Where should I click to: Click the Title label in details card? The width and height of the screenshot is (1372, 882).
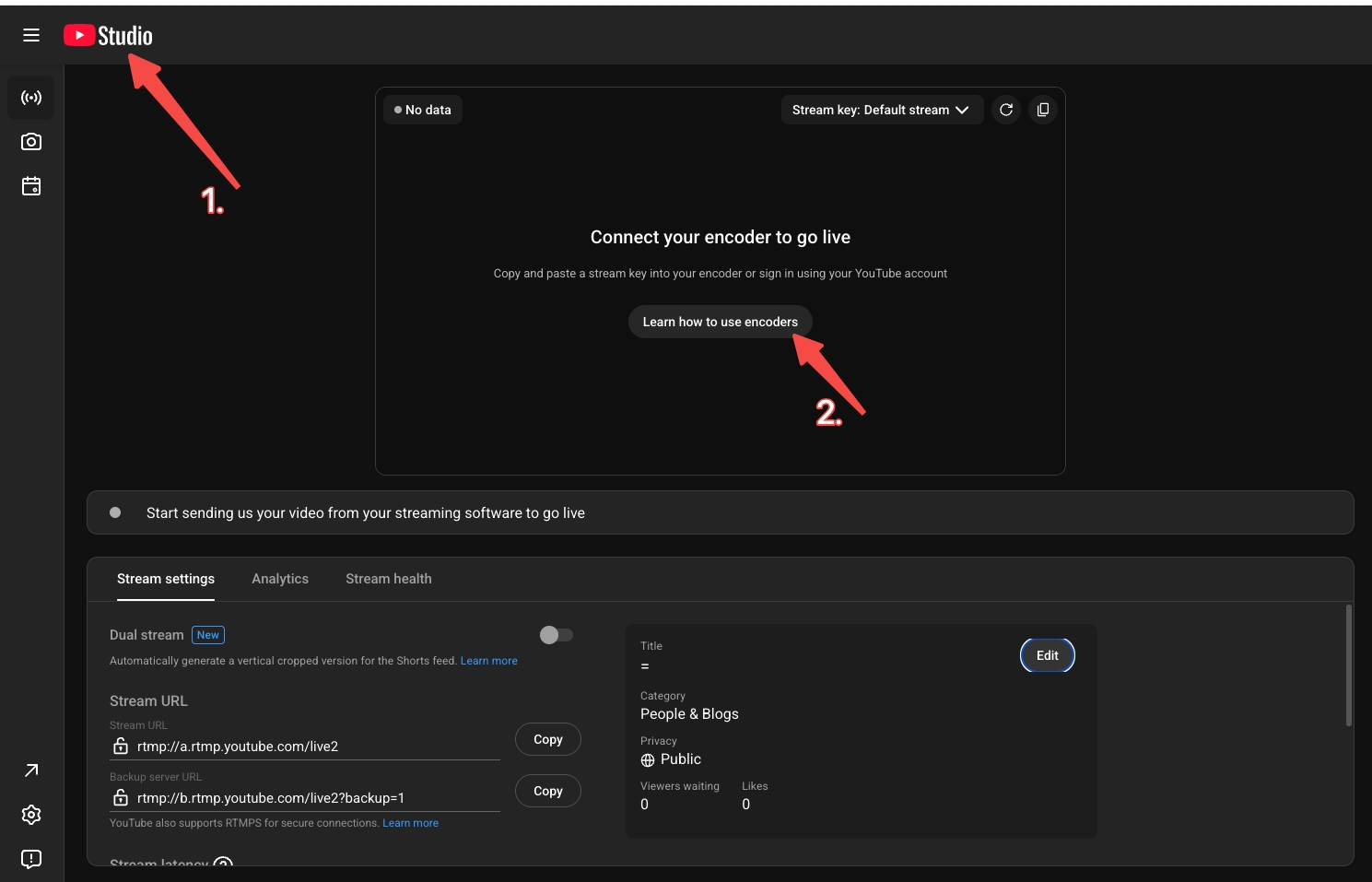pos(651,646)
